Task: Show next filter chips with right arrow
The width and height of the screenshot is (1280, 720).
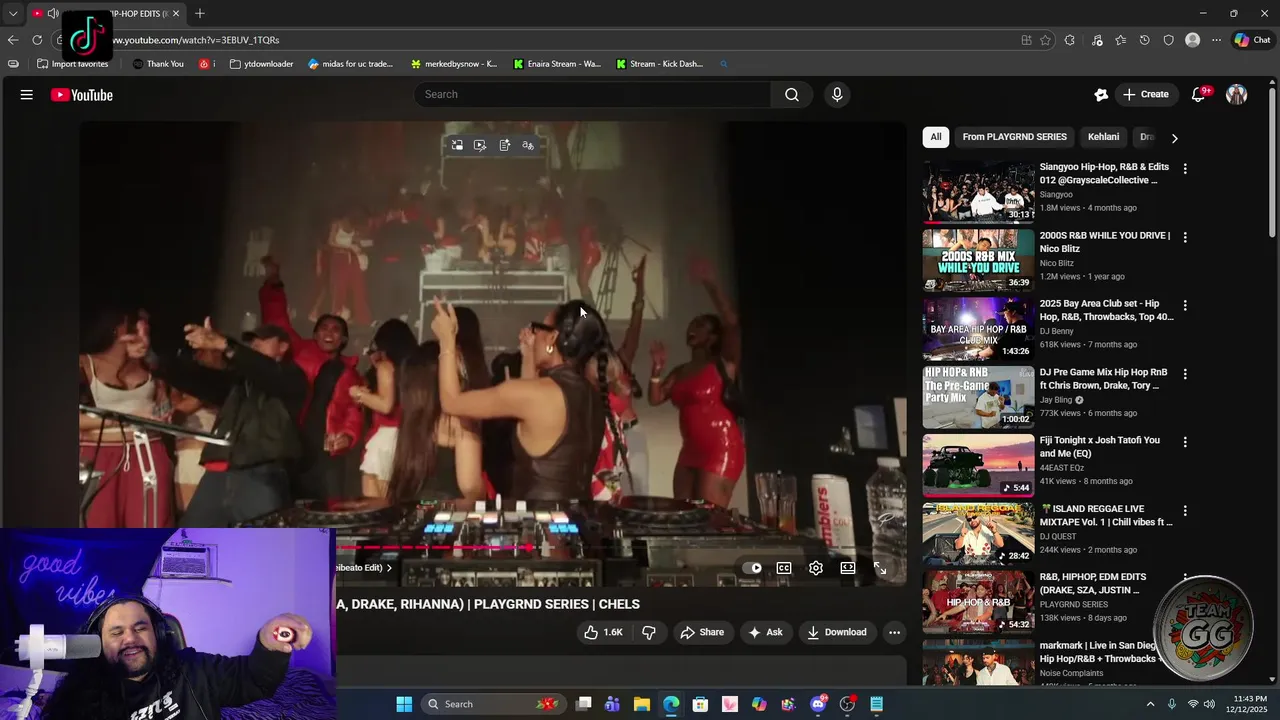Action: coord(1174,138)
